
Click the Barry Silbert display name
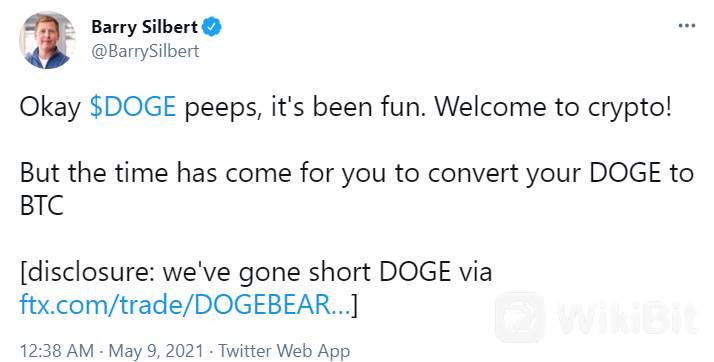pos(144,27)
